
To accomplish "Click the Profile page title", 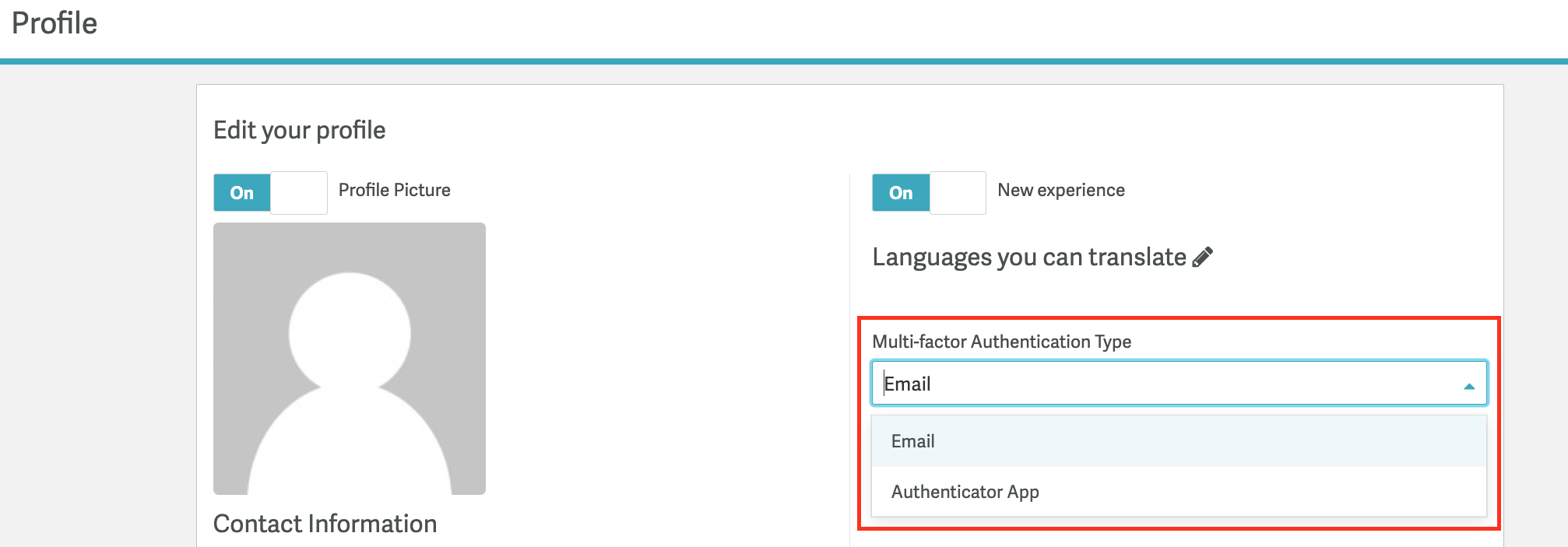I will point(54,23).
